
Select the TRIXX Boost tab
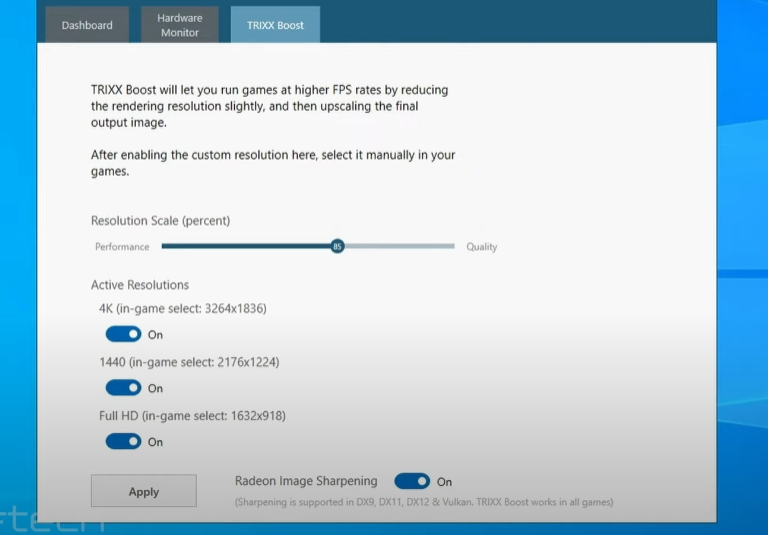(x=275, y=25)
